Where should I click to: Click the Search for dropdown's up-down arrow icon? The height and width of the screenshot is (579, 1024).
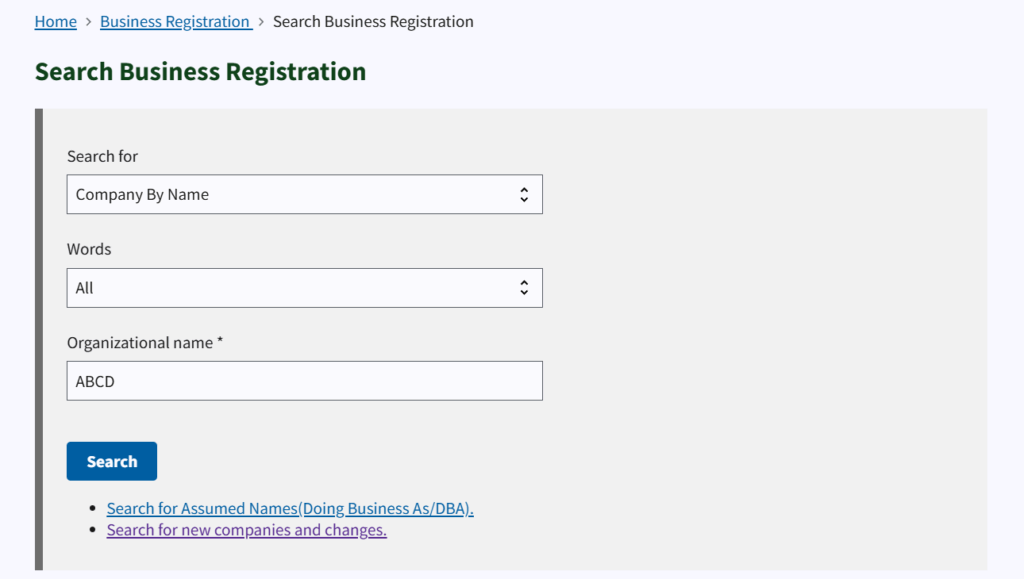tap(524, 195)
